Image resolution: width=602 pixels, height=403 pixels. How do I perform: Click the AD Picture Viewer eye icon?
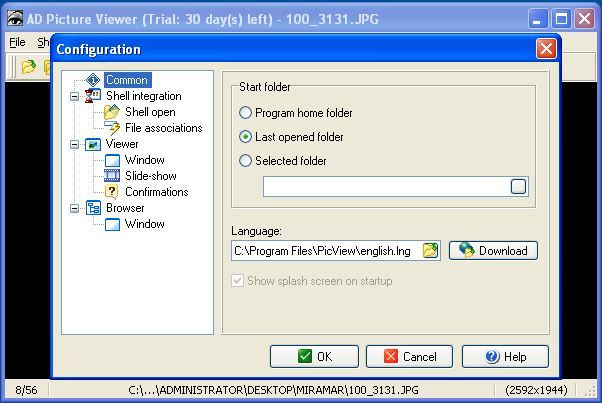tap(15, 18)
